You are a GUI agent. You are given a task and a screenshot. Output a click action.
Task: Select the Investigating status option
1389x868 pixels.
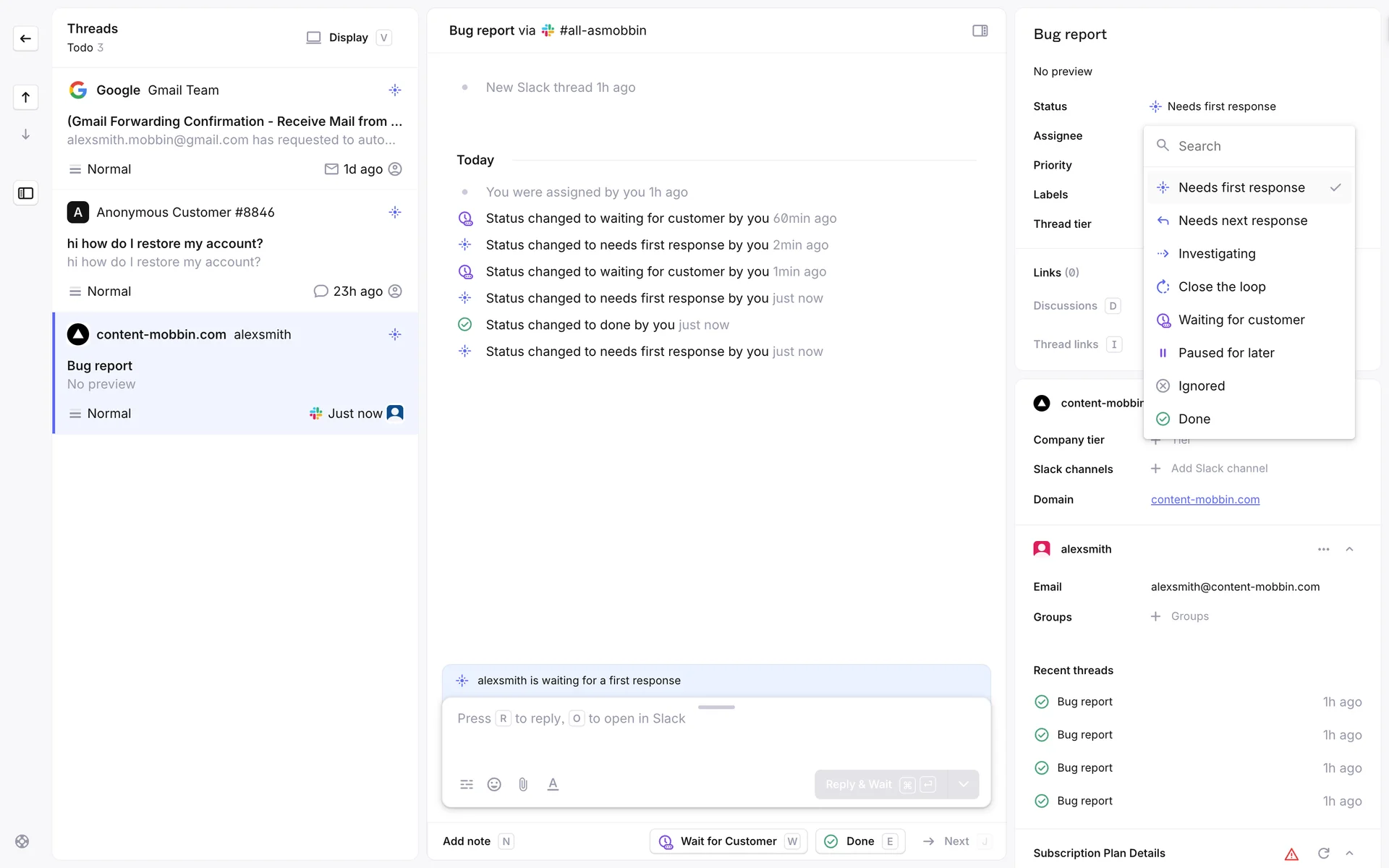coord(1216,254)
